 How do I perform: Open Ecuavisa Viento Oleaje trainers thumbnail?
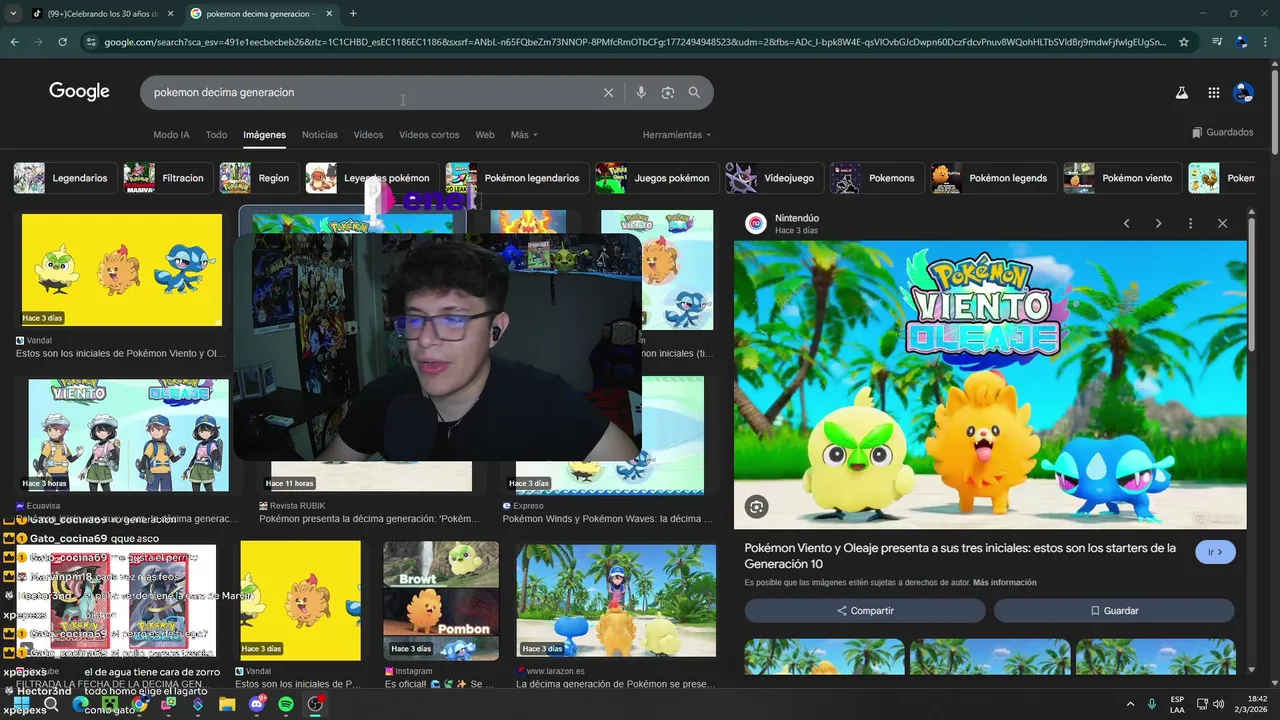point(128,435)
